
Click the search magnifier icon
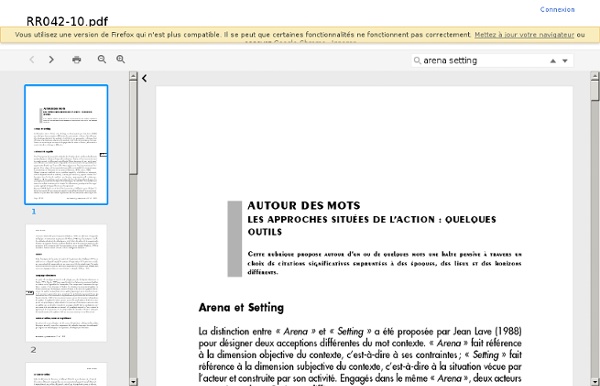417,60
